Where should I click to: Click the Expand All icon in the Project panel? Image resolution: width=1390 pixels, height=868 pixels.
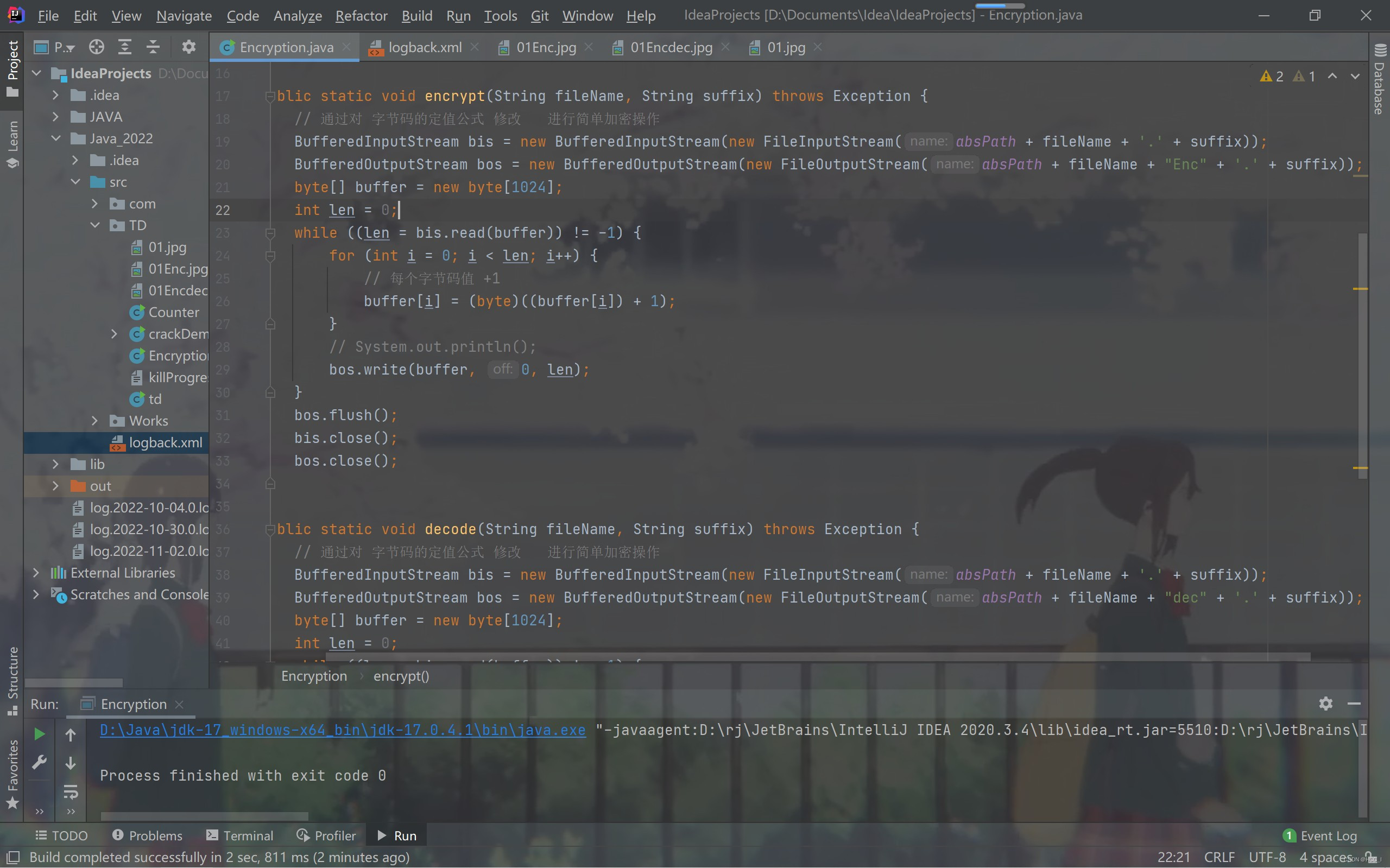124,47
